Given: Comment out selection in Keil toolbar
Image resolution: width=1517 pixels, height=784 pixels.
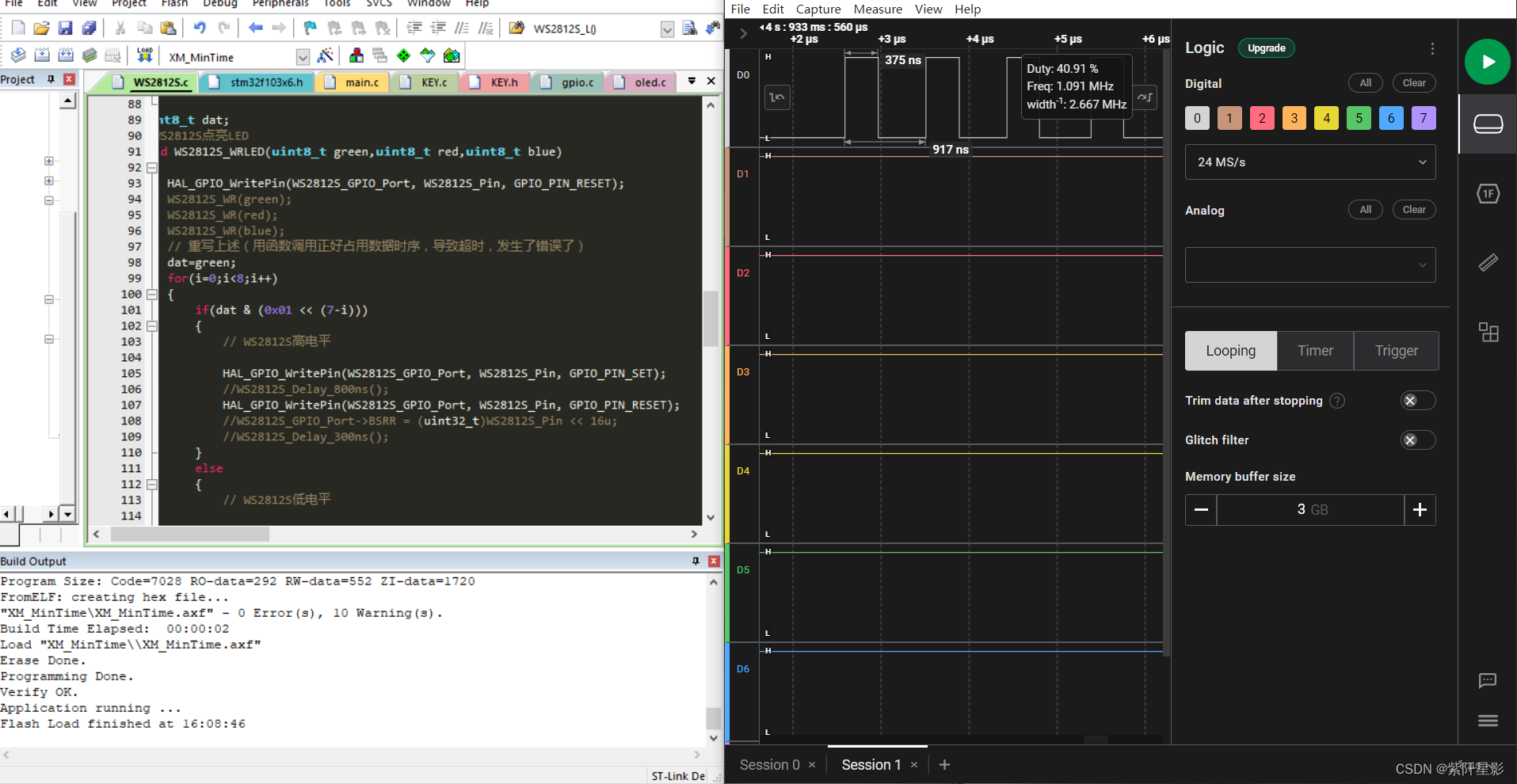Looking at the screenshot, I should pyautogui.click(x=462, y=29).
